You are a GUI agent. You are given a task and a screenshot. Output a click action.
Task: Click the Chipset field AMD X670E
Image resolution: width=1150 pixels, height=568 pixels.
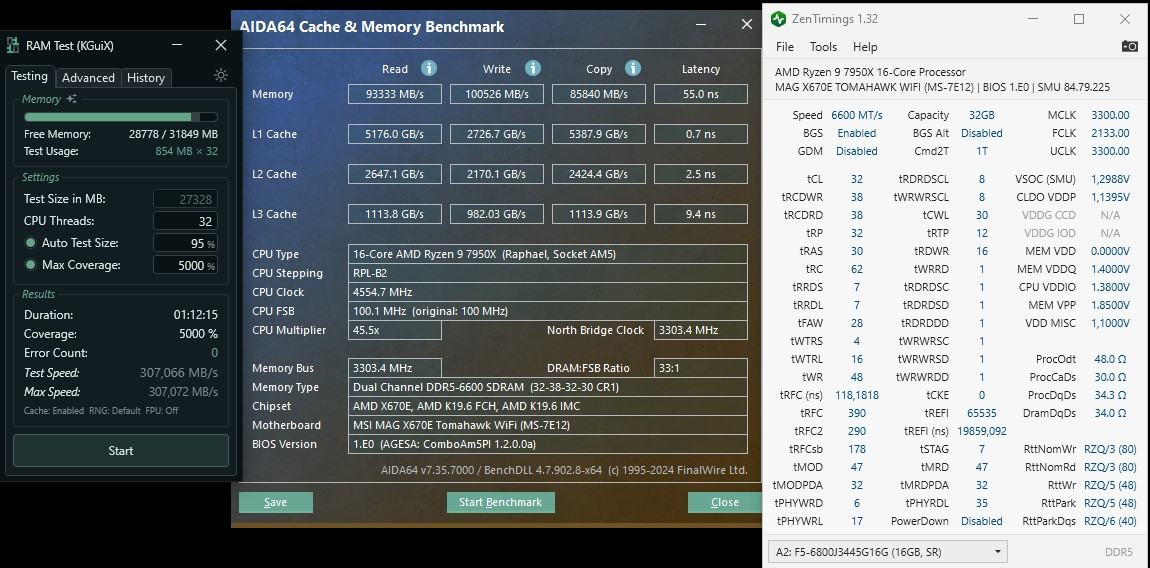tap(547, 407)
